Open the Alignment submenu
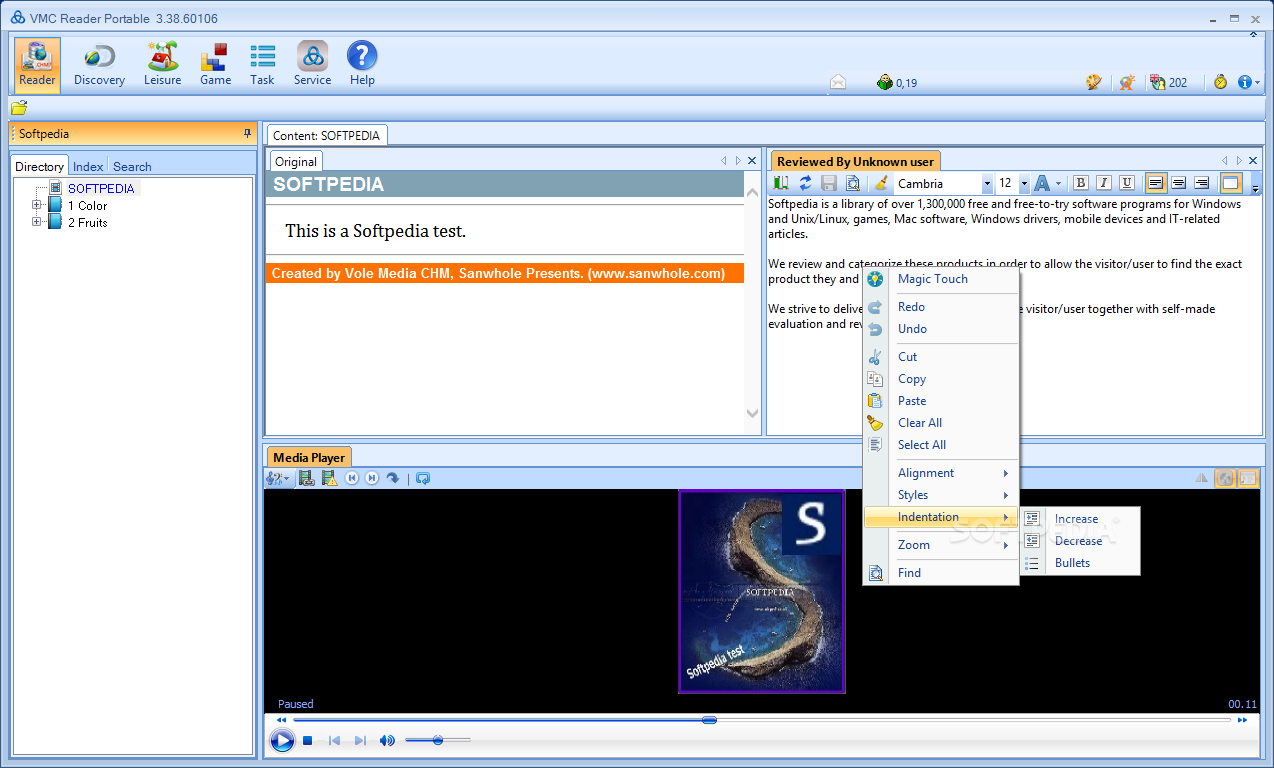 pyautogui.click(x=941, y=473)
